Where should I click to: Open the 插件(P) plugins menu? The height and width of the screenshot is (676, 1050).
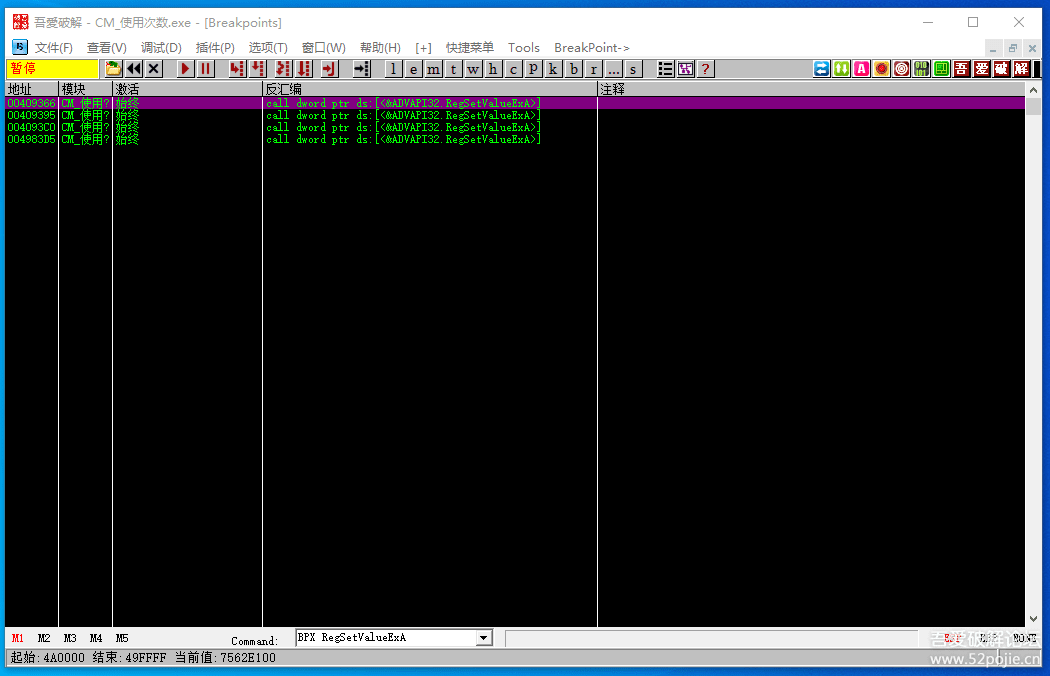tap(215, 48)
